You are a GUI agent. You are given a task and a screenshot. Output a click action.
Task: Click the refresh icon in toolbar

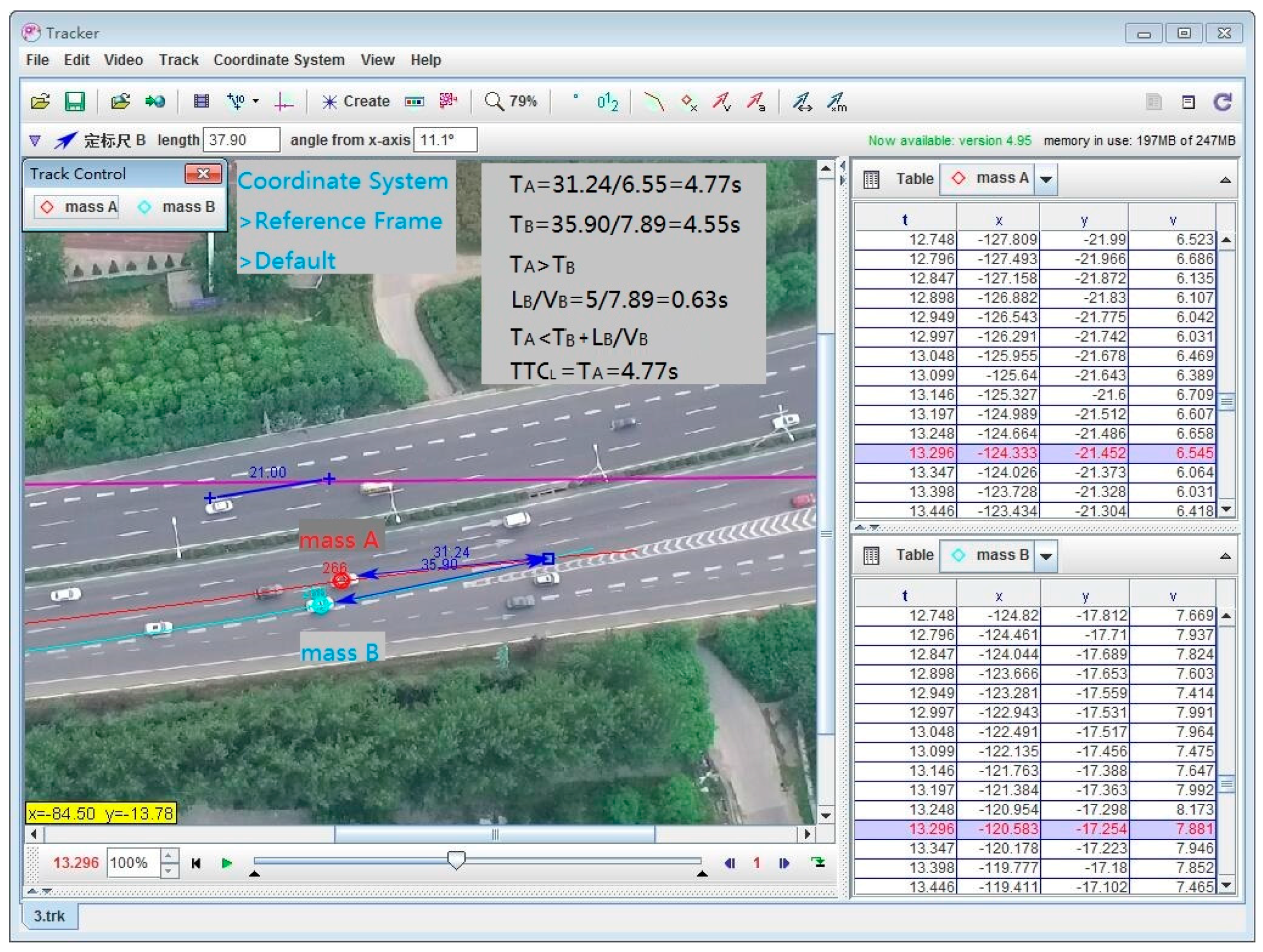click(1223, 102)
